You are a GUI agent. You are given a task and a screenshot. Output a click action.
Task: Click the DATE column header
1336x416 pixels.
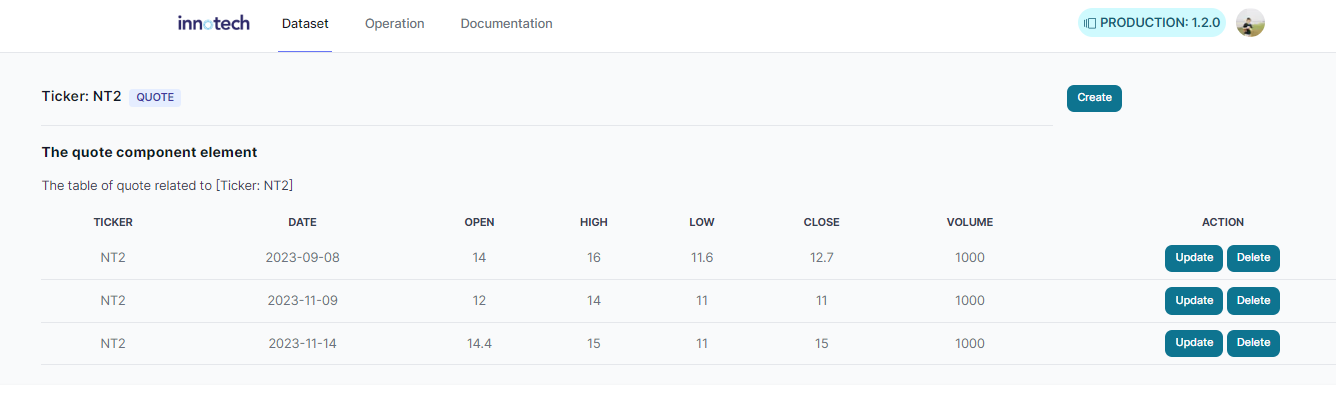[302, 222]
